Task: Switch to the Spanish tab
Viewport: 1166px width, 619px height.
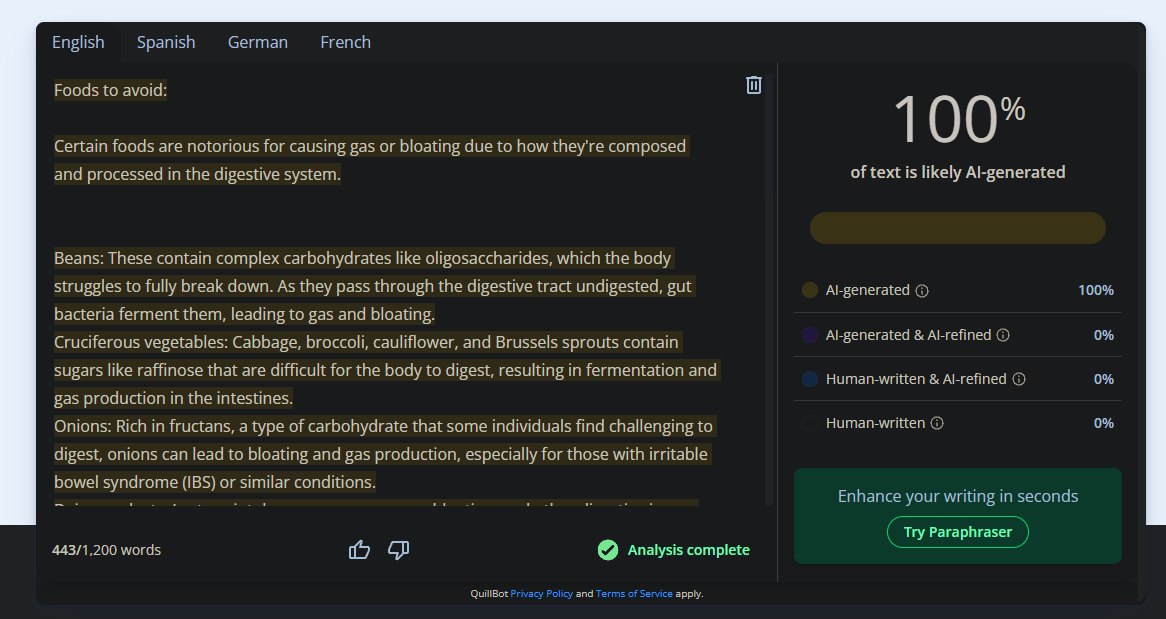Action: (166, 42)
